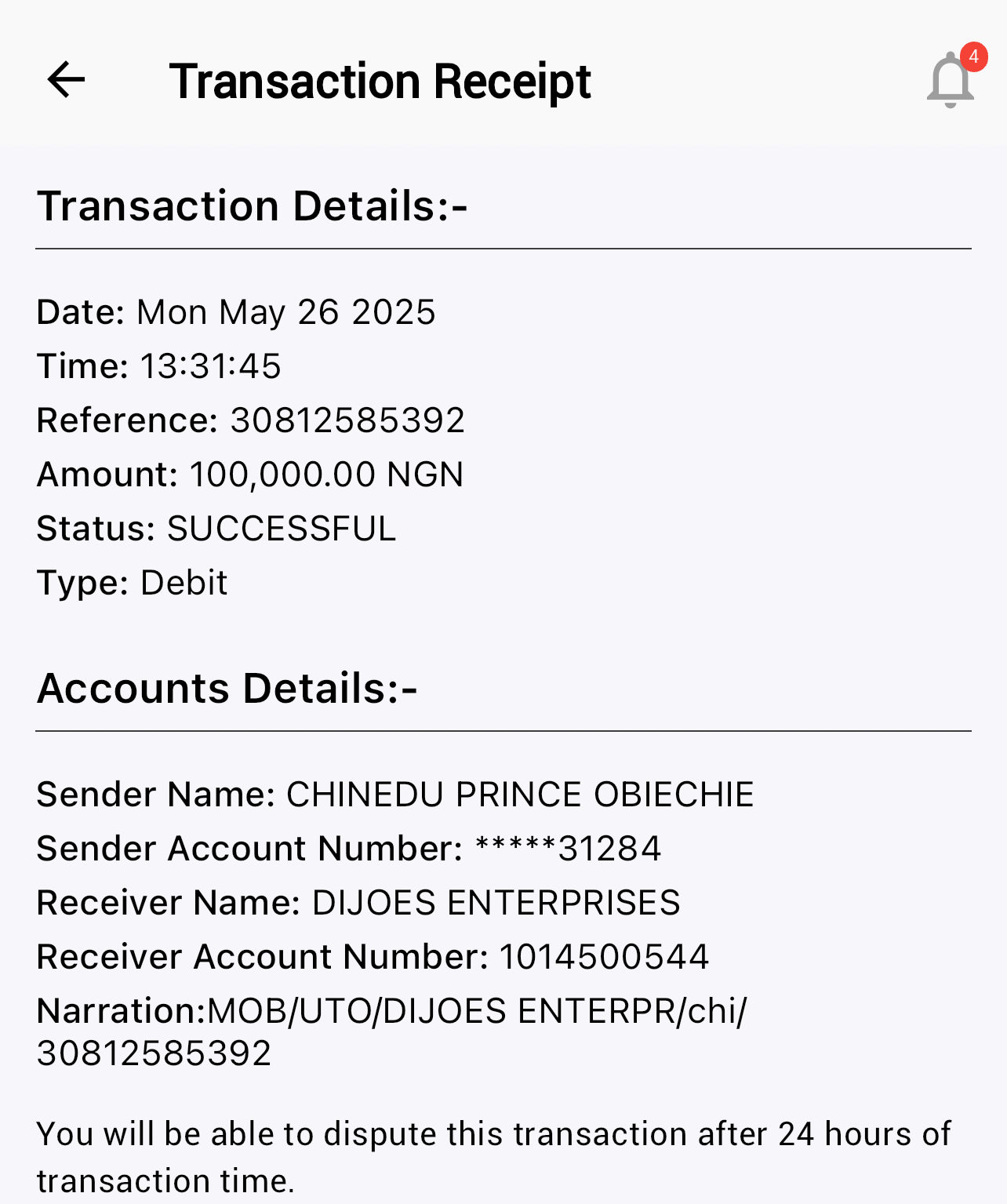Image resolution: width=1007 pixels, height=1204 pixels.
Task: Tap sender name CHINEDU PRINCE OBIECHIE
Action: point(519,795)
